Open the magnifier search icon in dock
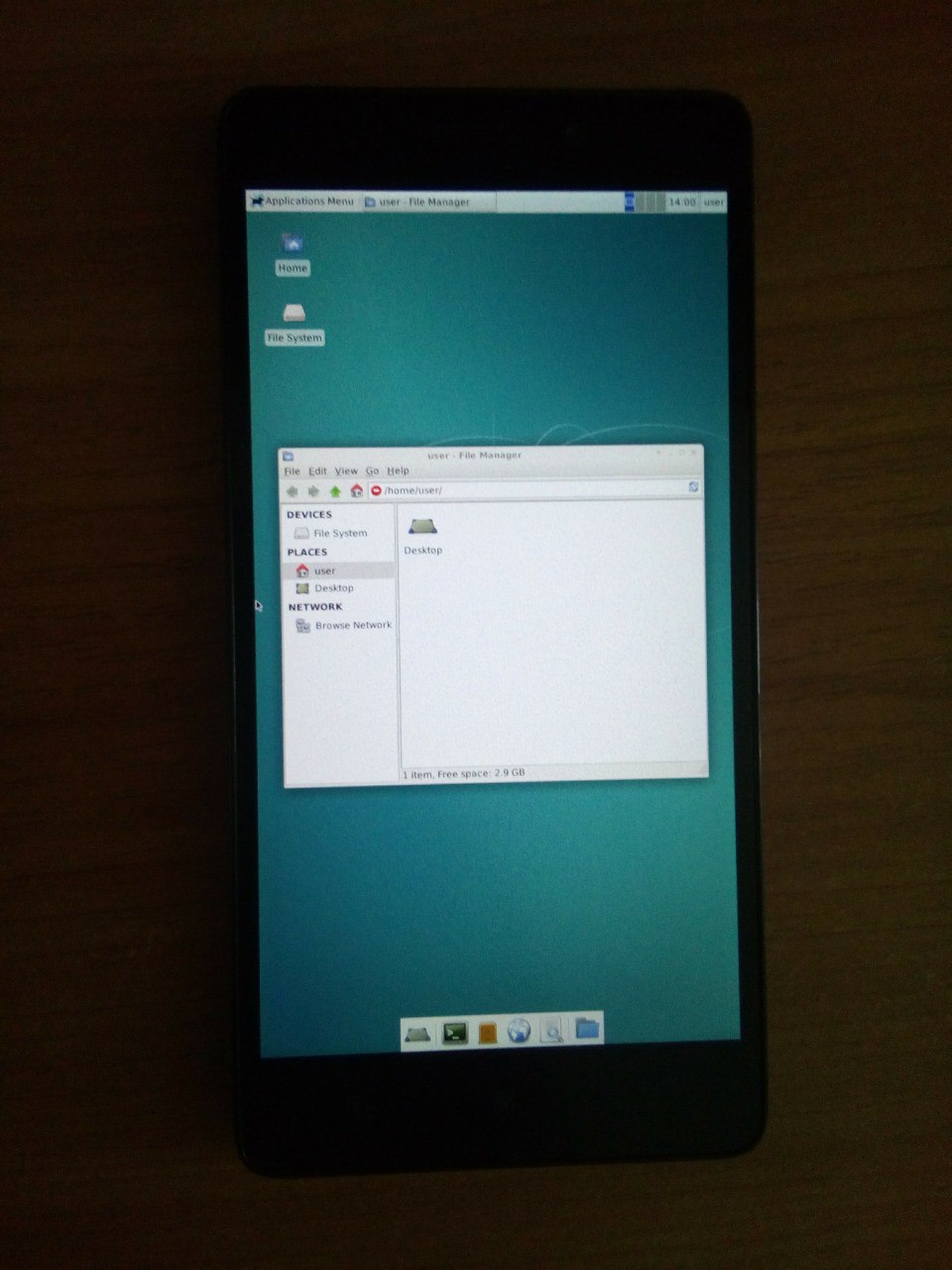The height and width of the screenshot is (1270, 952). [x=552, y=1031]
